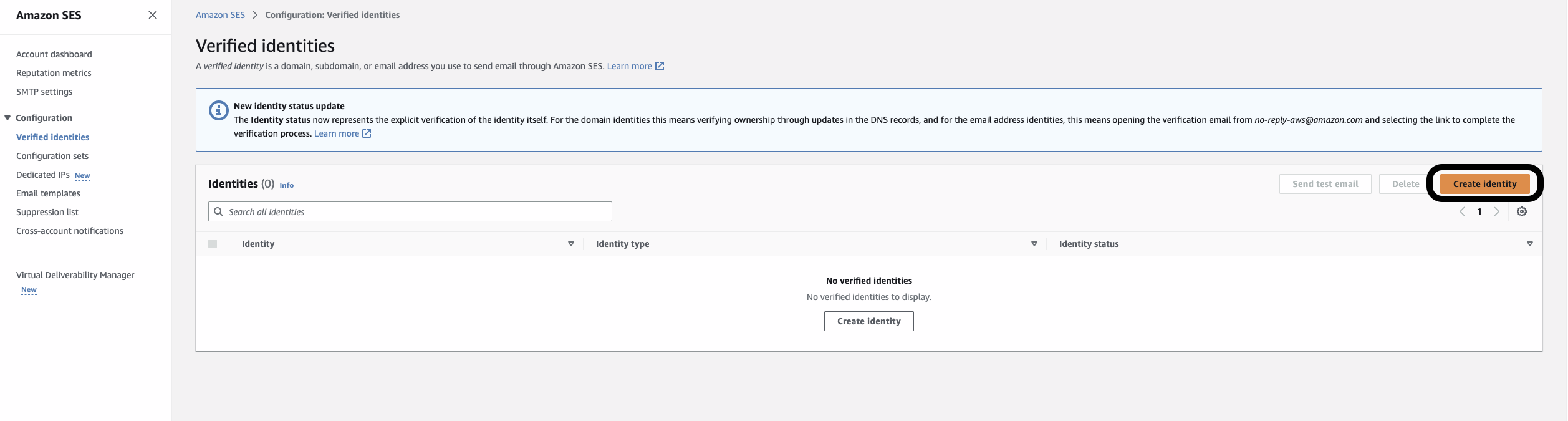Click Info link next to Identities
The width and height of the screenshot is (1568, 421).
(x=286, y=185)
